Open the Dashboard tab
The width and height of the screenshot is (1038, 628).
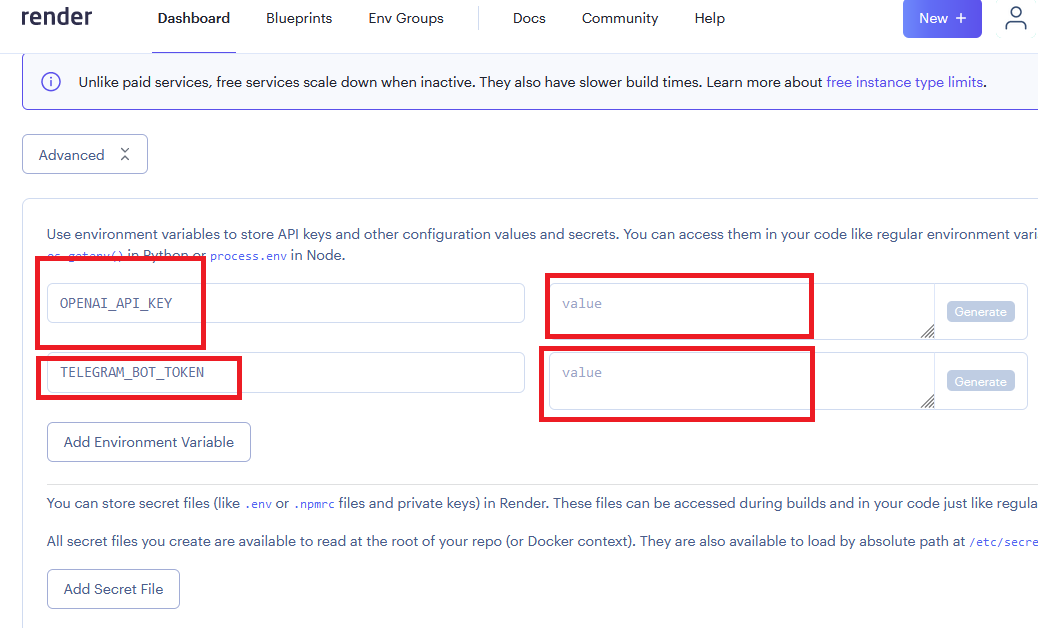pos(194,19)
